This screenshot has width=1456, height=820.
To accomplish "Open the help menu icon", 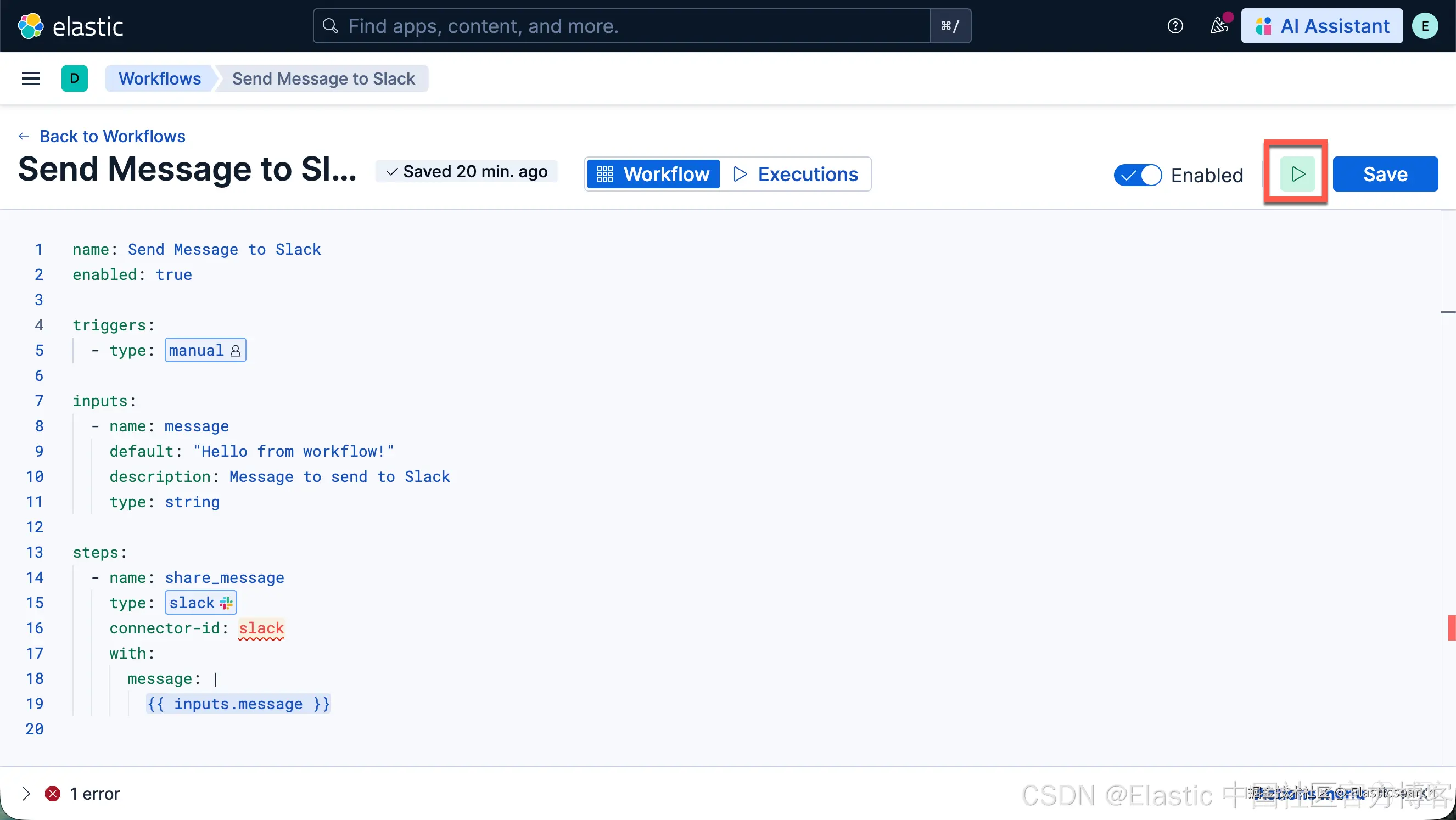I will (1174, 26).
